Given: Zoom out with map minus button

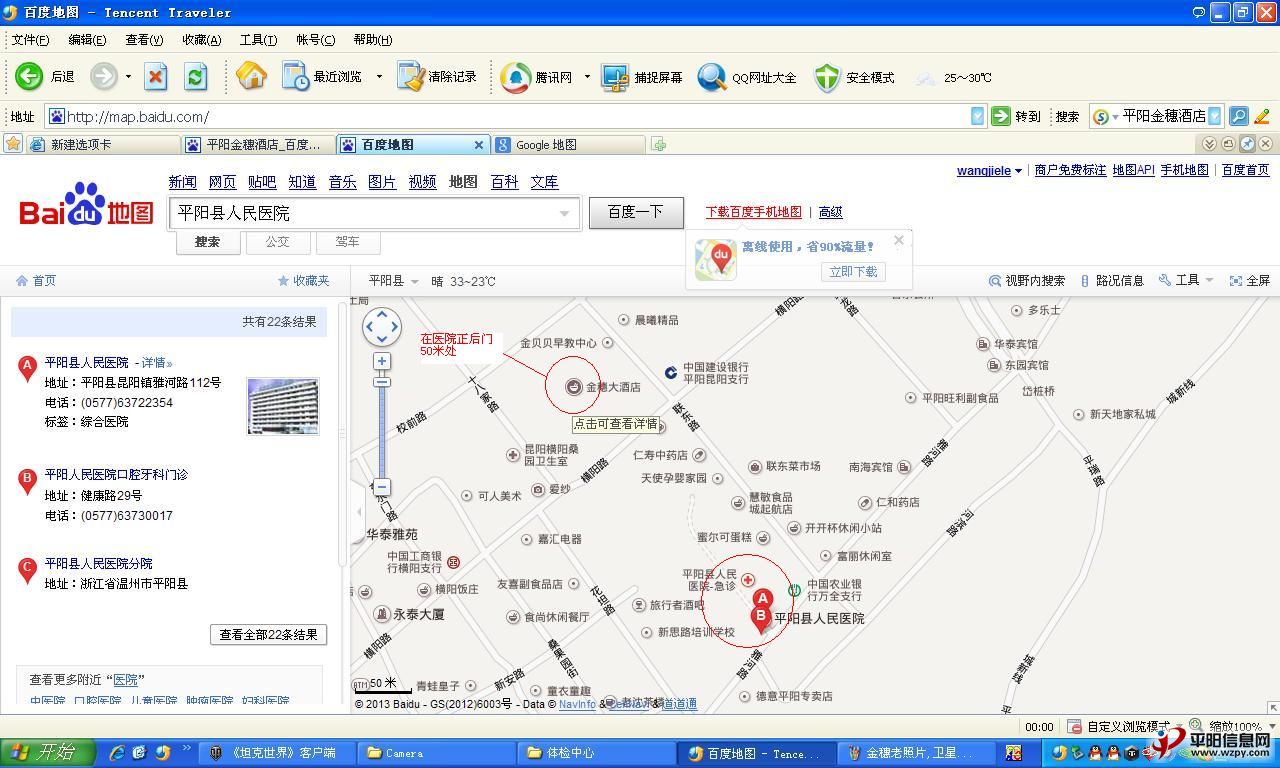Looking at the screenshot, I should 382,487.
